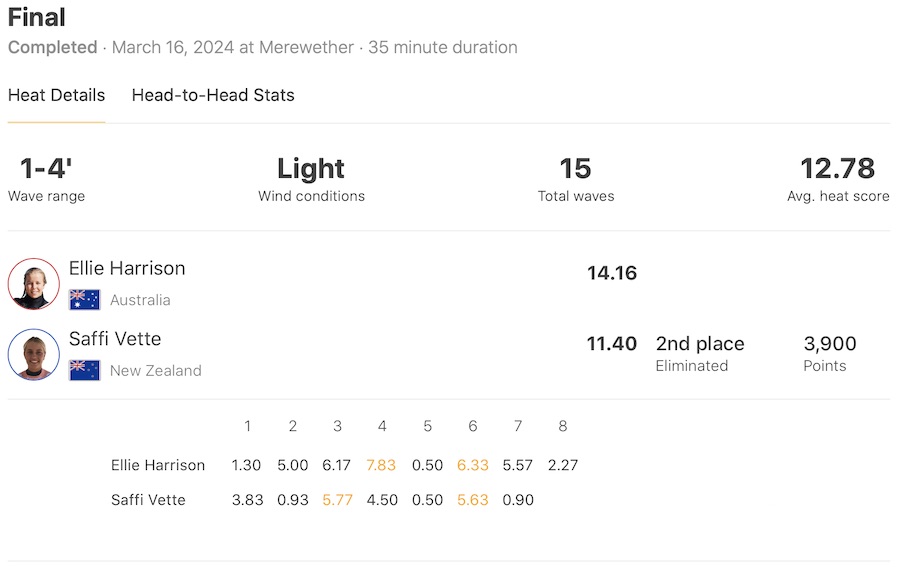Open Ellie Harrison's athlete name link
Image resolution: width=900 pixels, height=567 pixels.
(127, 268)
